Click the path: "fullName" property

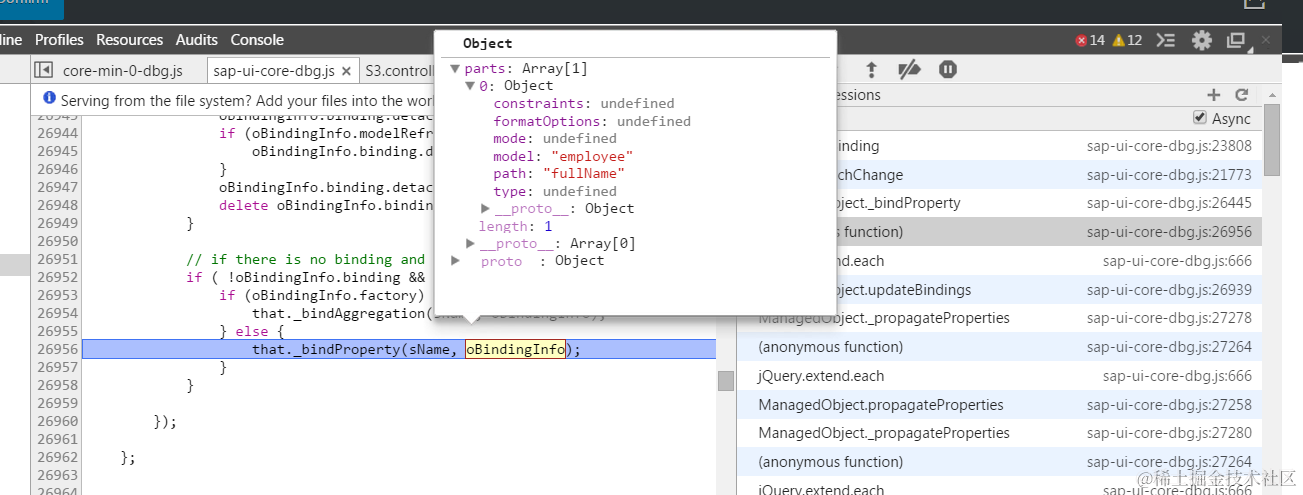click(559, 174)
